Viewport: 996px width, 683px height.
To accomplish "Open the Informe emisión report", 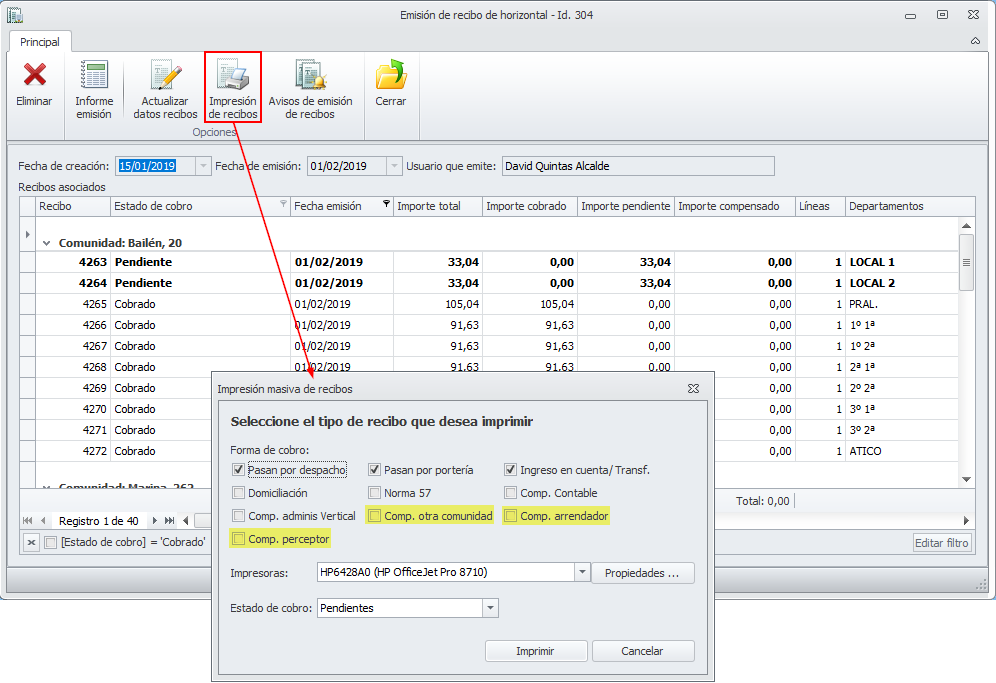I will [x=94, y=76].
